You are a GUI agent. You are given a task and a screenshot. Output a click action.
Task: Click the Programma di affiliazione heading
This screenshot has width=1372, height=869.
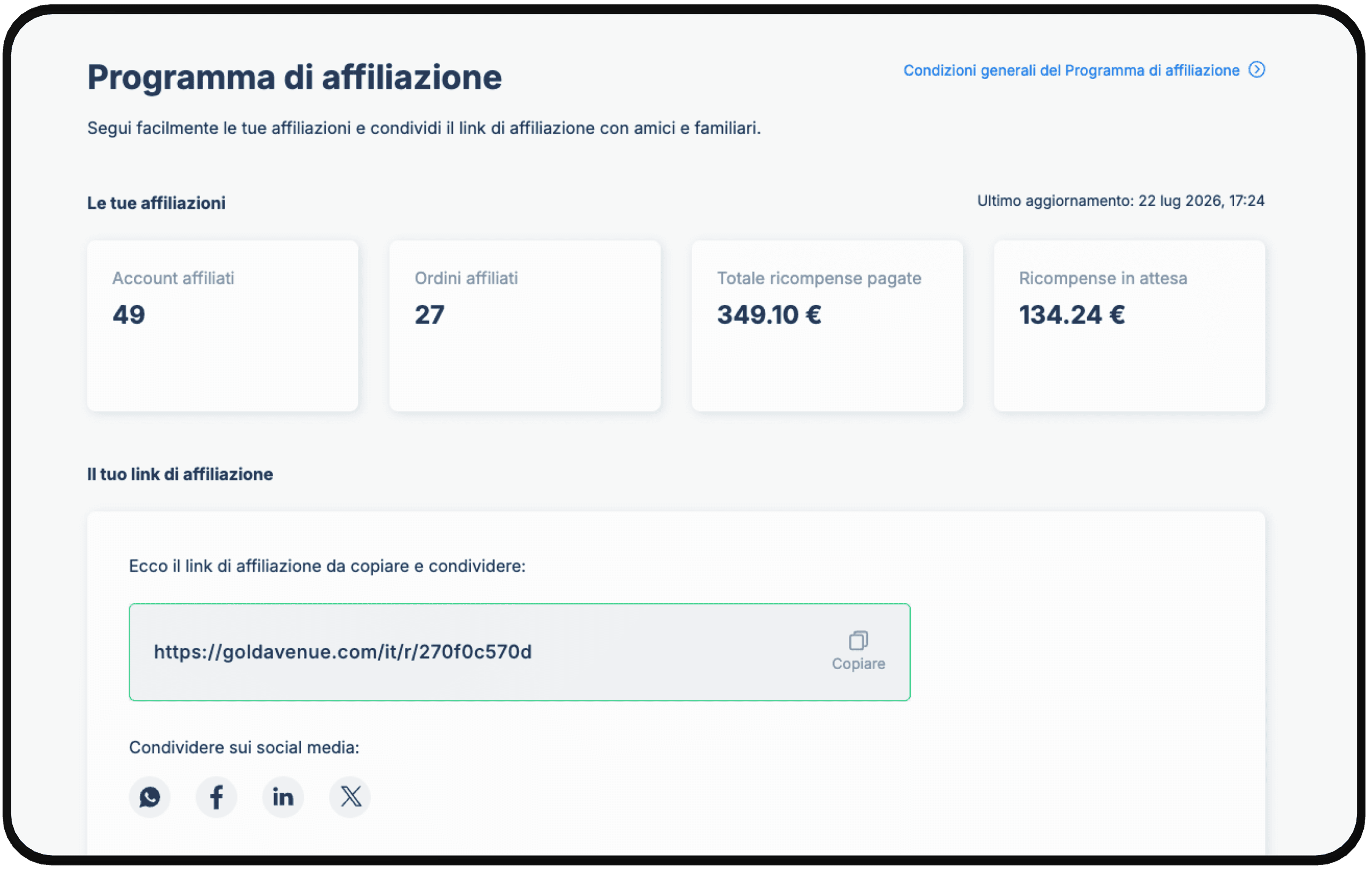(294, 77)
